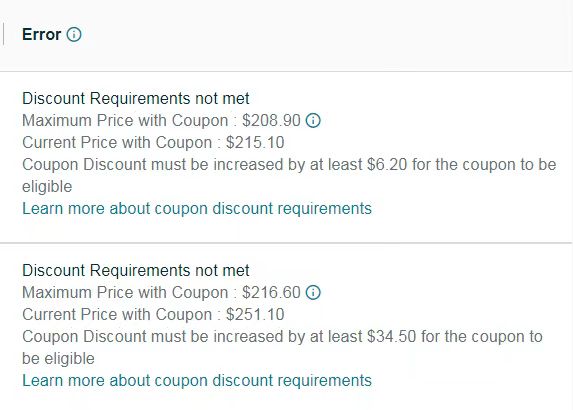This screenshot has height=410, width=573.
Task: Click second Current Price with Coupon label
Action: [117, 315]
